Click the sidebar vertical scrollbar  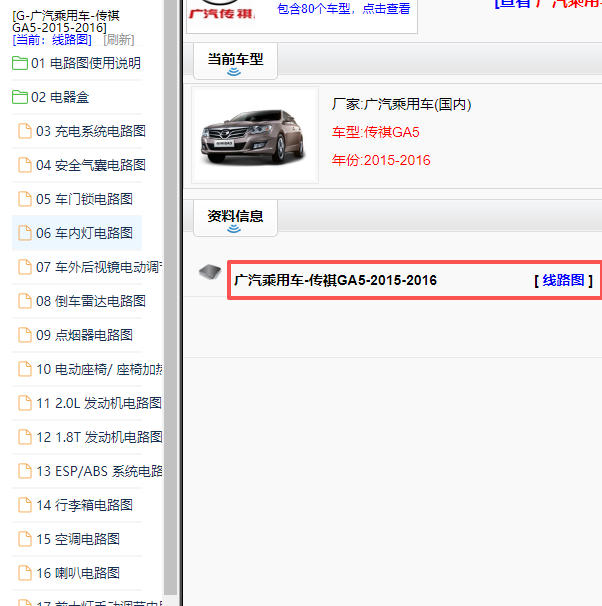(170, 298)
